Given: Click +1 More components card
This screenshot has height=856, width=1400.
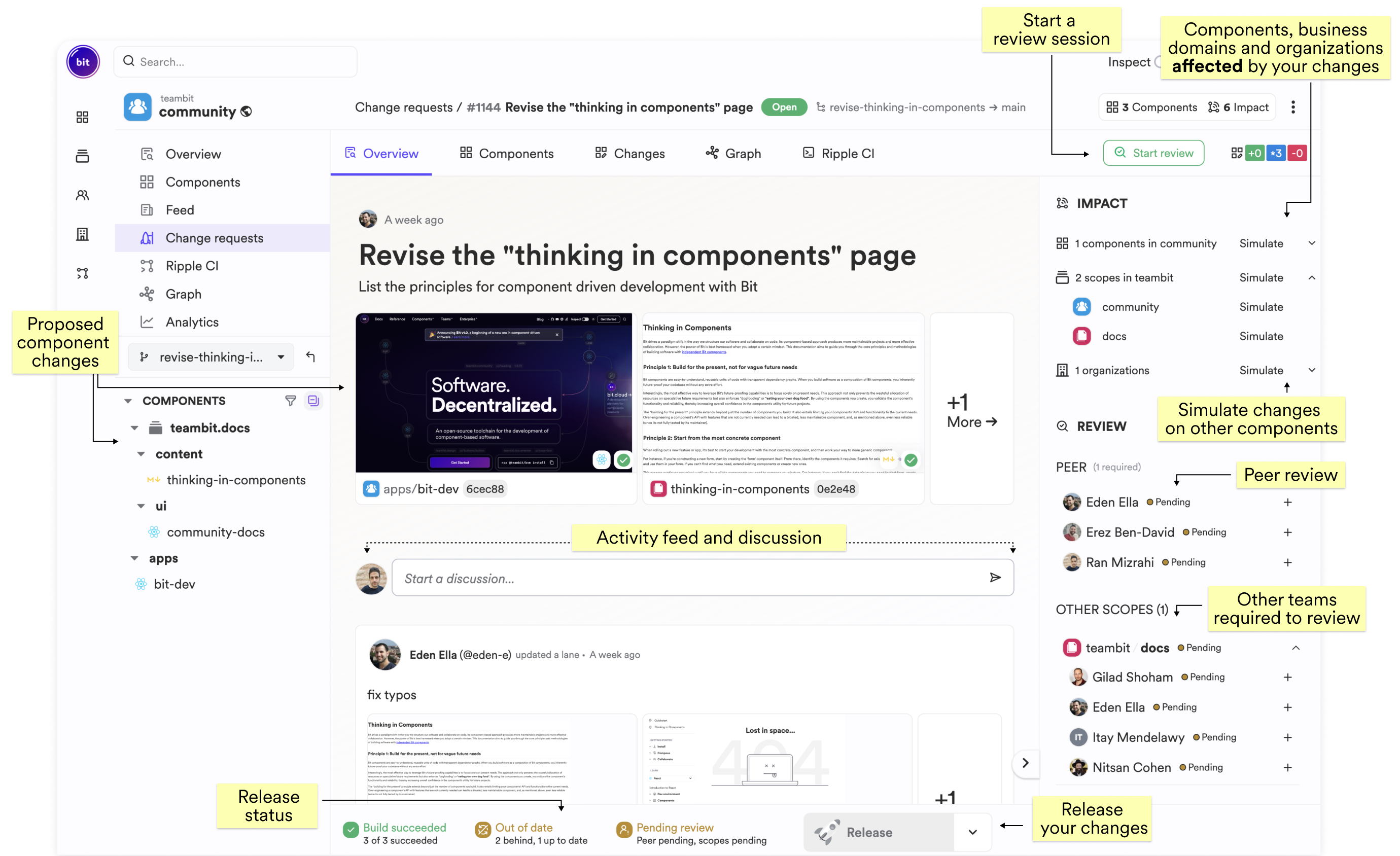Looking at the screenshot, I should tap(971, 409).
